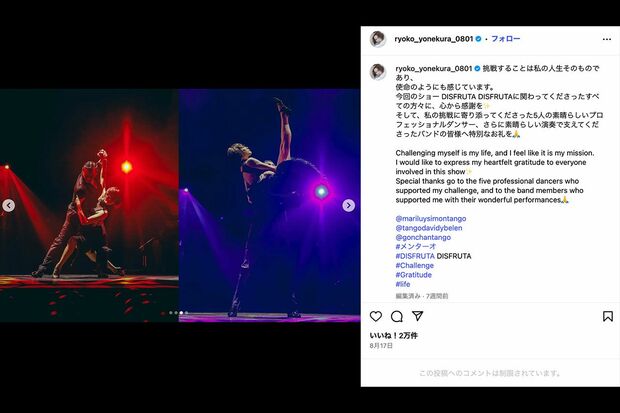Open the three-dot more options menu
The width and height of the screenshot is (620, 413).
607,39
